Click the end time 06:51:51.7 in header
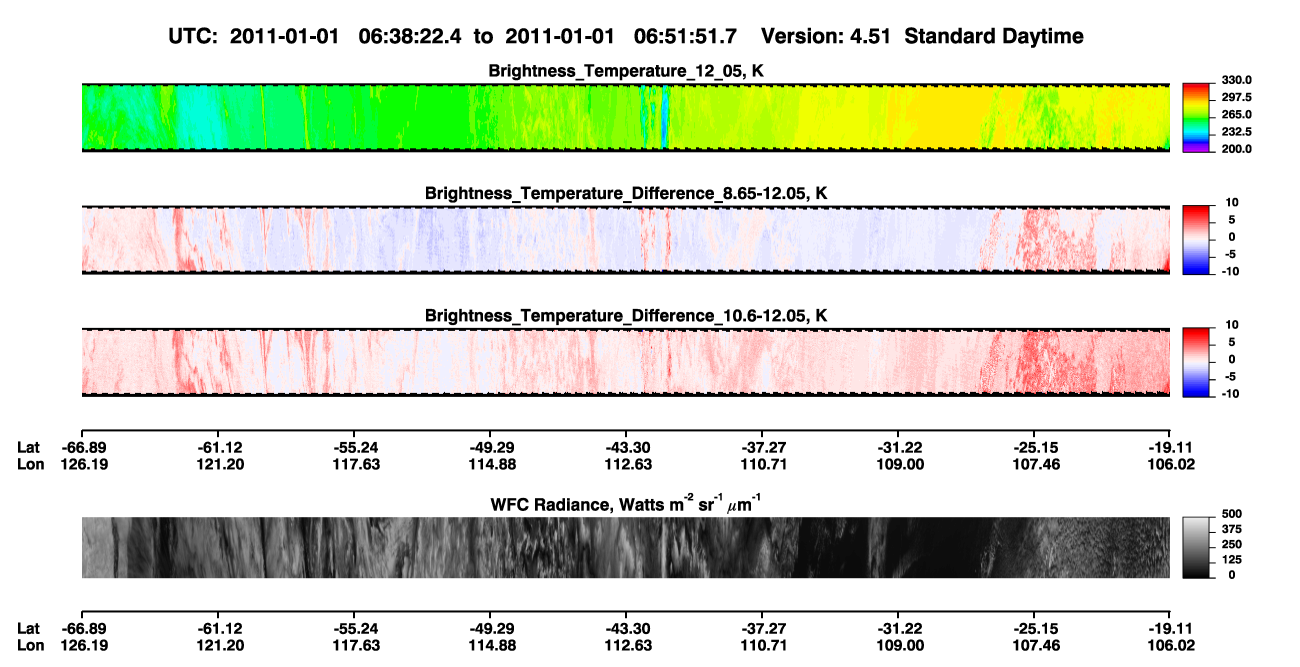The image size is (1300, 667). click(685, 37)
